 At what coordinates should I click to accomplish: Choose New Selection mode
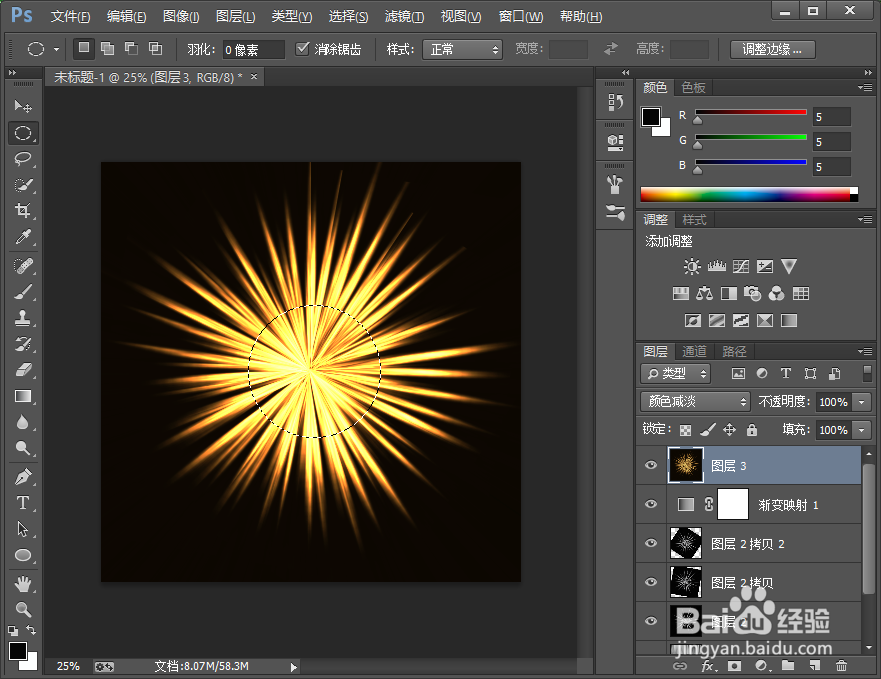84,48
